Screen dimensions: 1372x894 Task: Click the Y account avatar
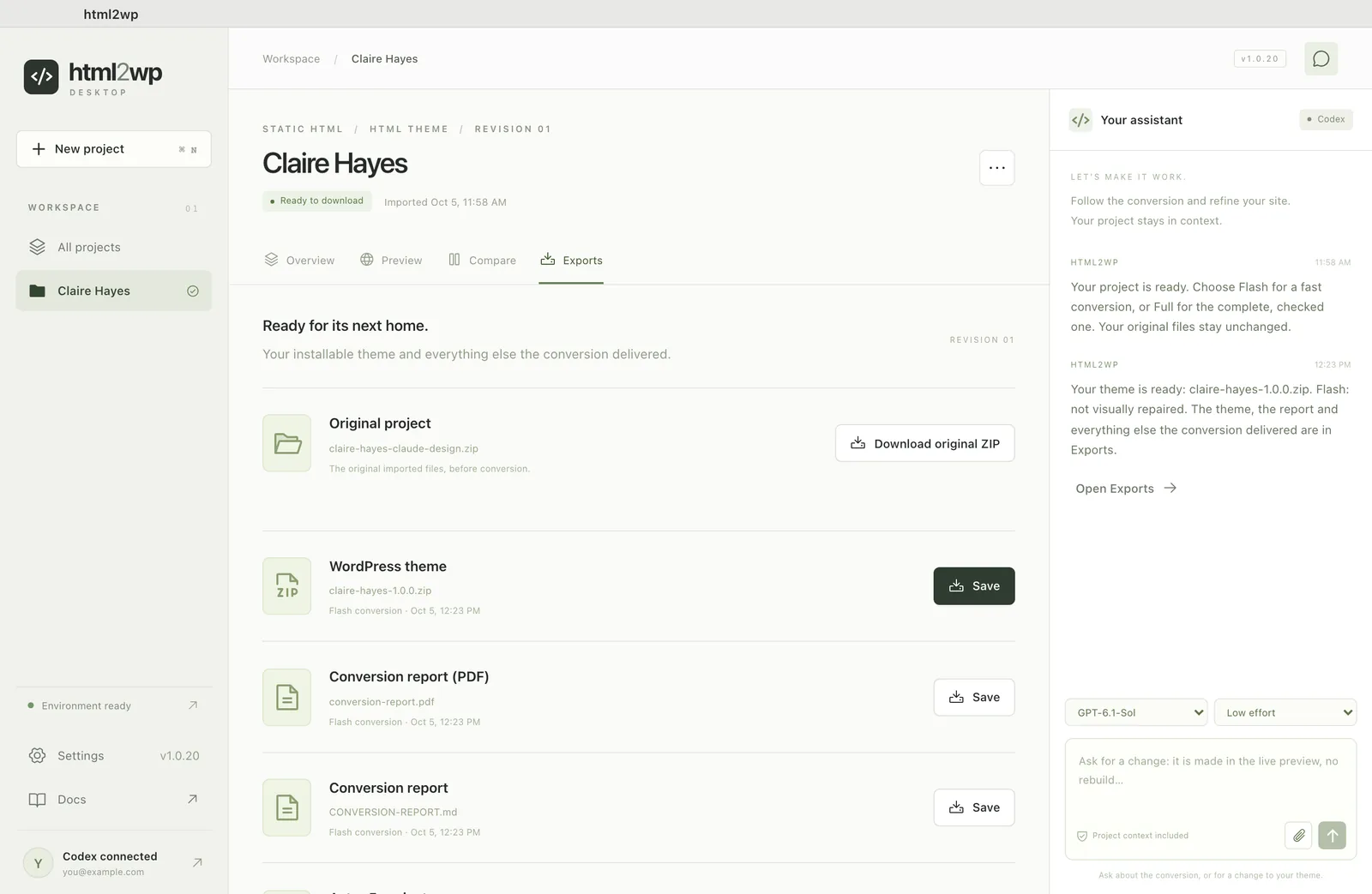(x=38, y=863)
